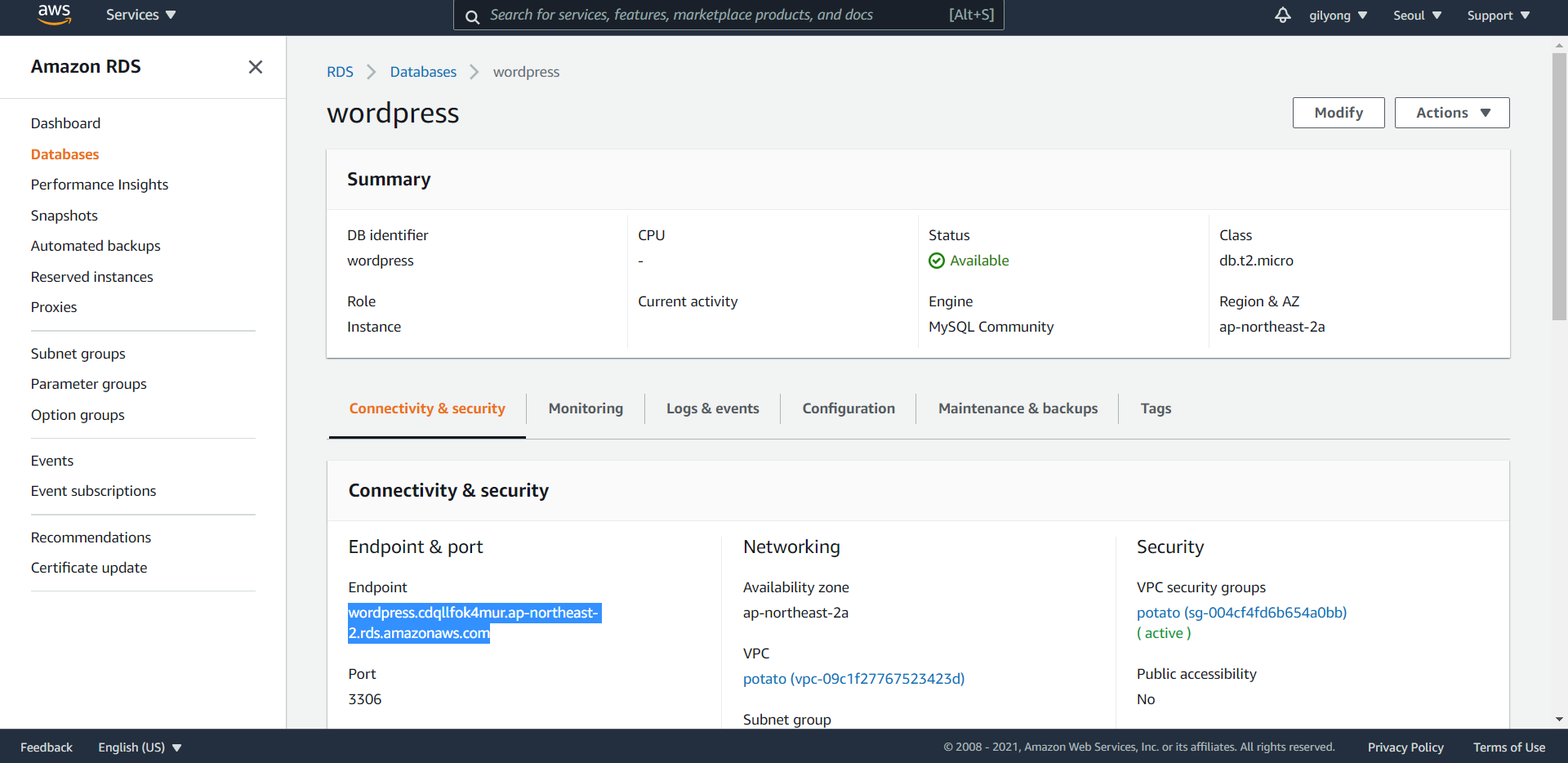This screenshot has height=763, width=1568.
Task: Click the port value 3306
Action: click(365, 699)
